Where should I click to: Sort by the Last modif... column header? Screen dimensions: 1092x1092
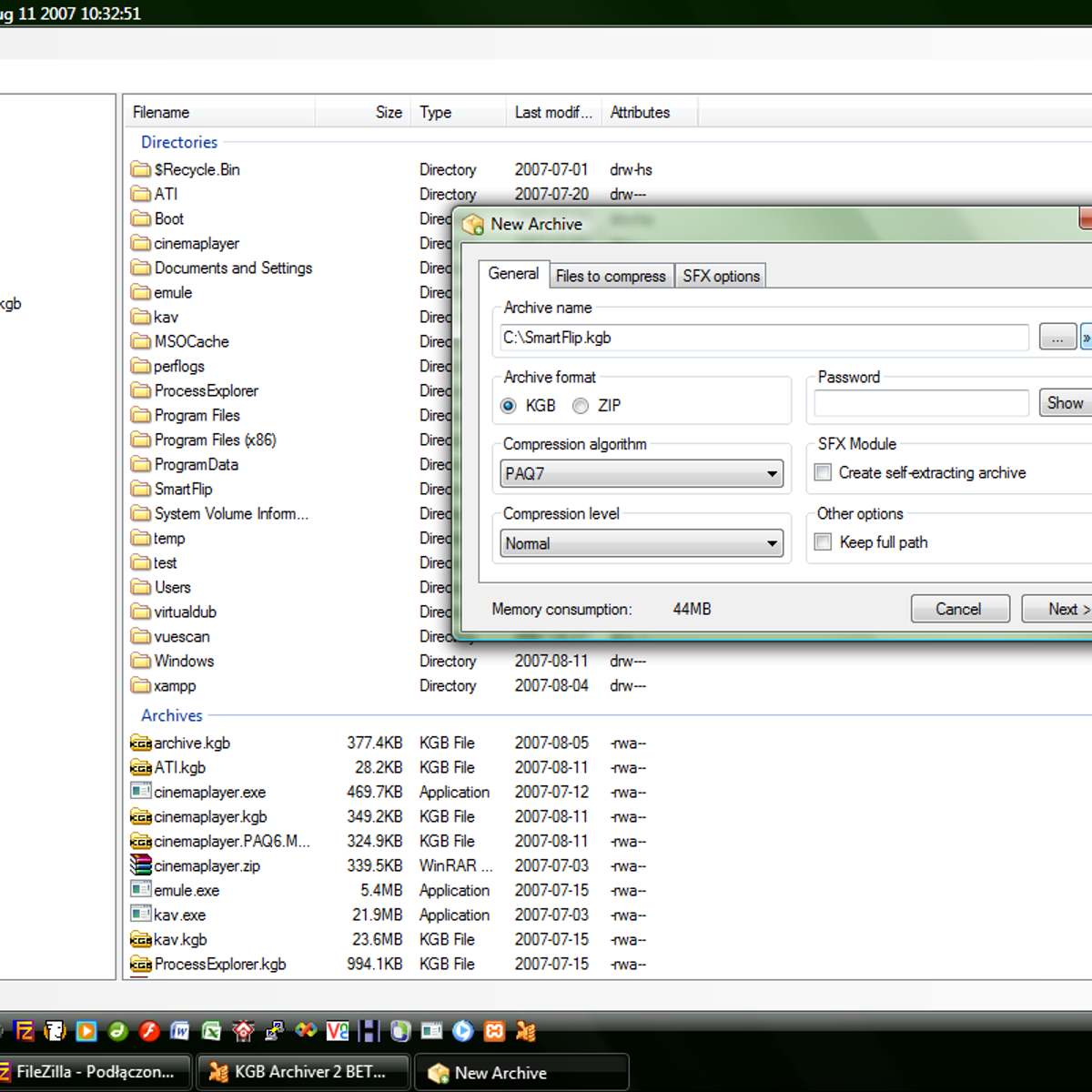coord(553,112)
